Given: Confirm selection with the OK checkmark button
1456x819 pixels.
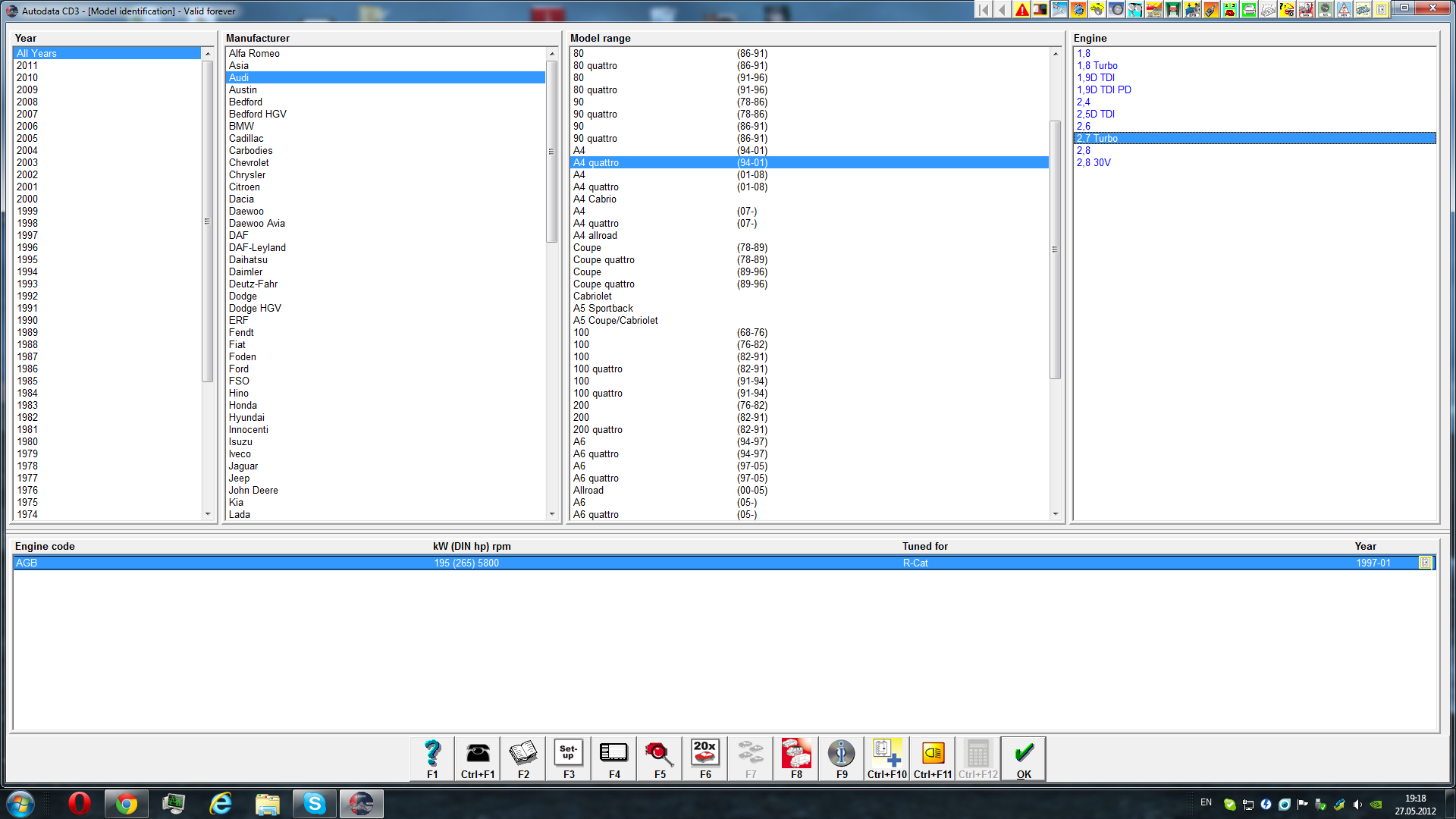Looking at the screenshot, I should [1024, 755].
